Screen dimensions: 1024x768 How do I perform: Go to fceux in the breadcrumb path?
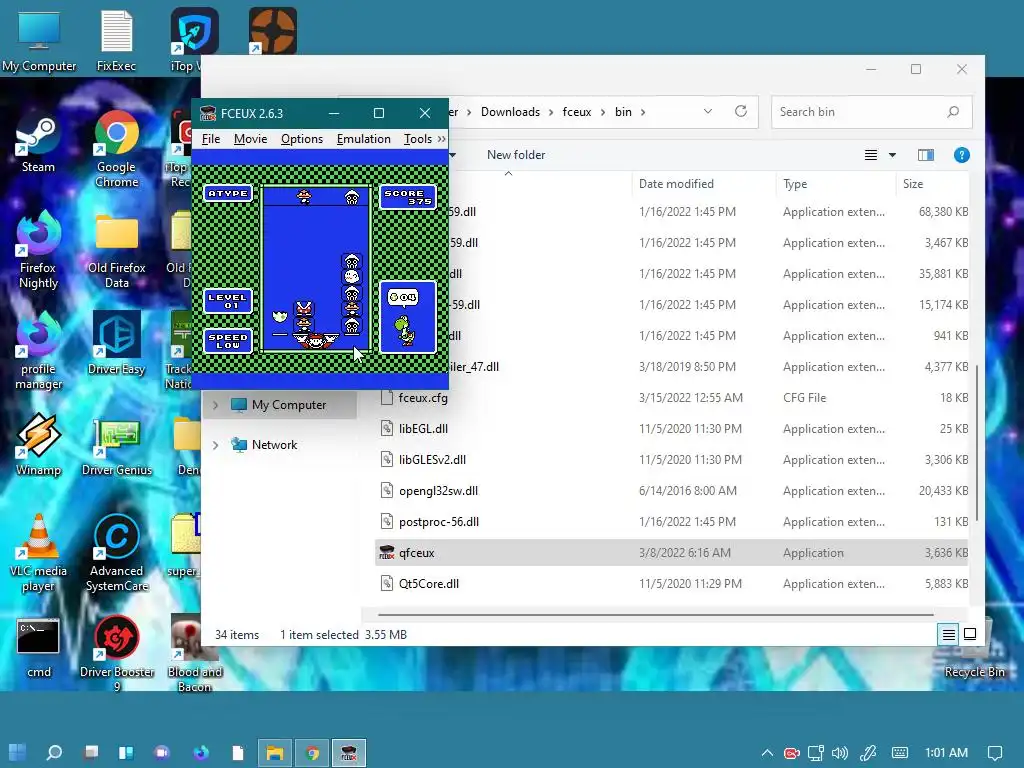tap(577, 112)
